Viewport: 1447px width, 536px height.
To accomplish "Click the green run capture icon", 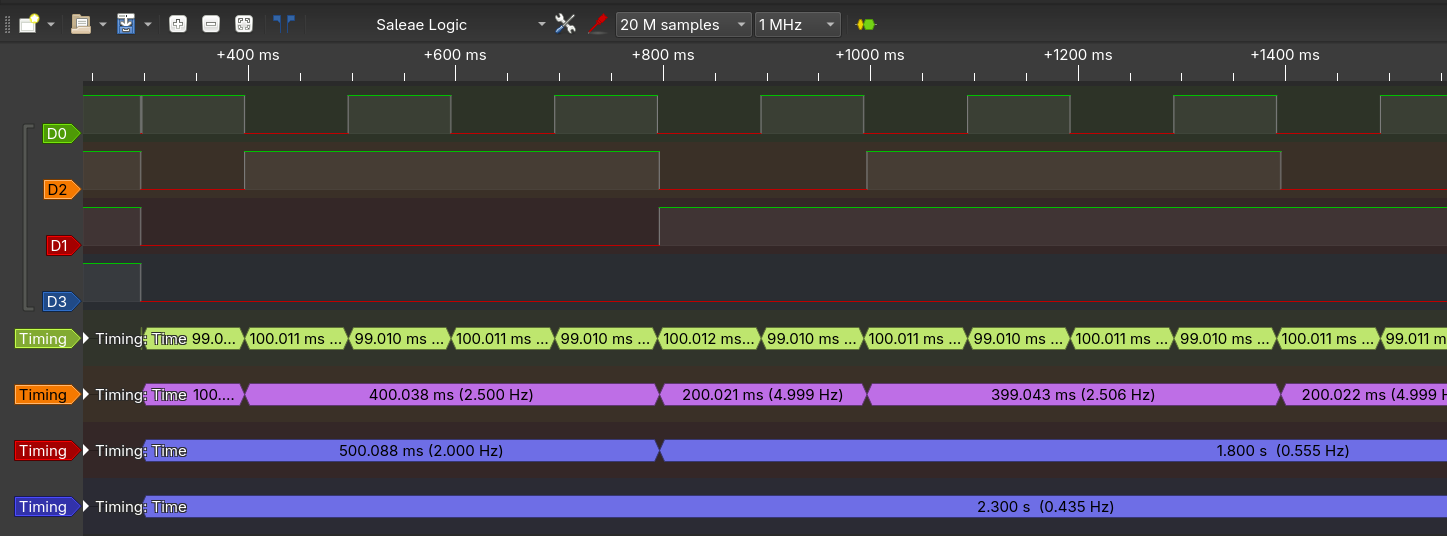I will [865, 24].
